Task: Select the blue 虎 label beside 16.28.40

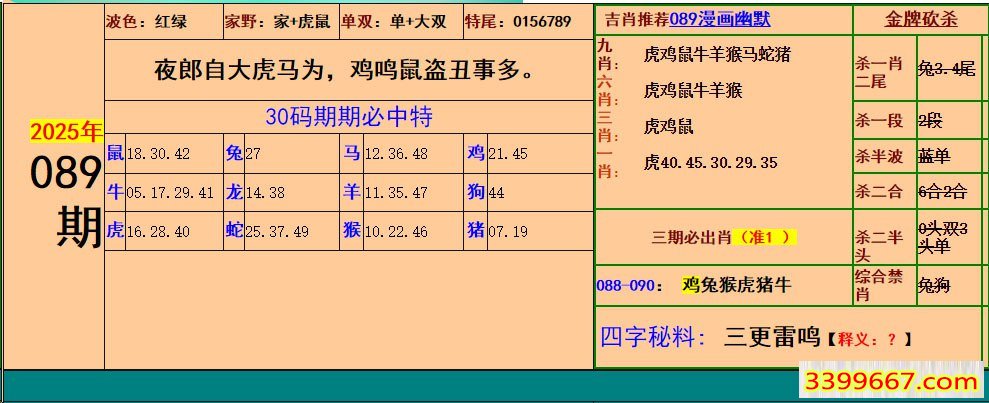Action: click(x=115, y=231)
